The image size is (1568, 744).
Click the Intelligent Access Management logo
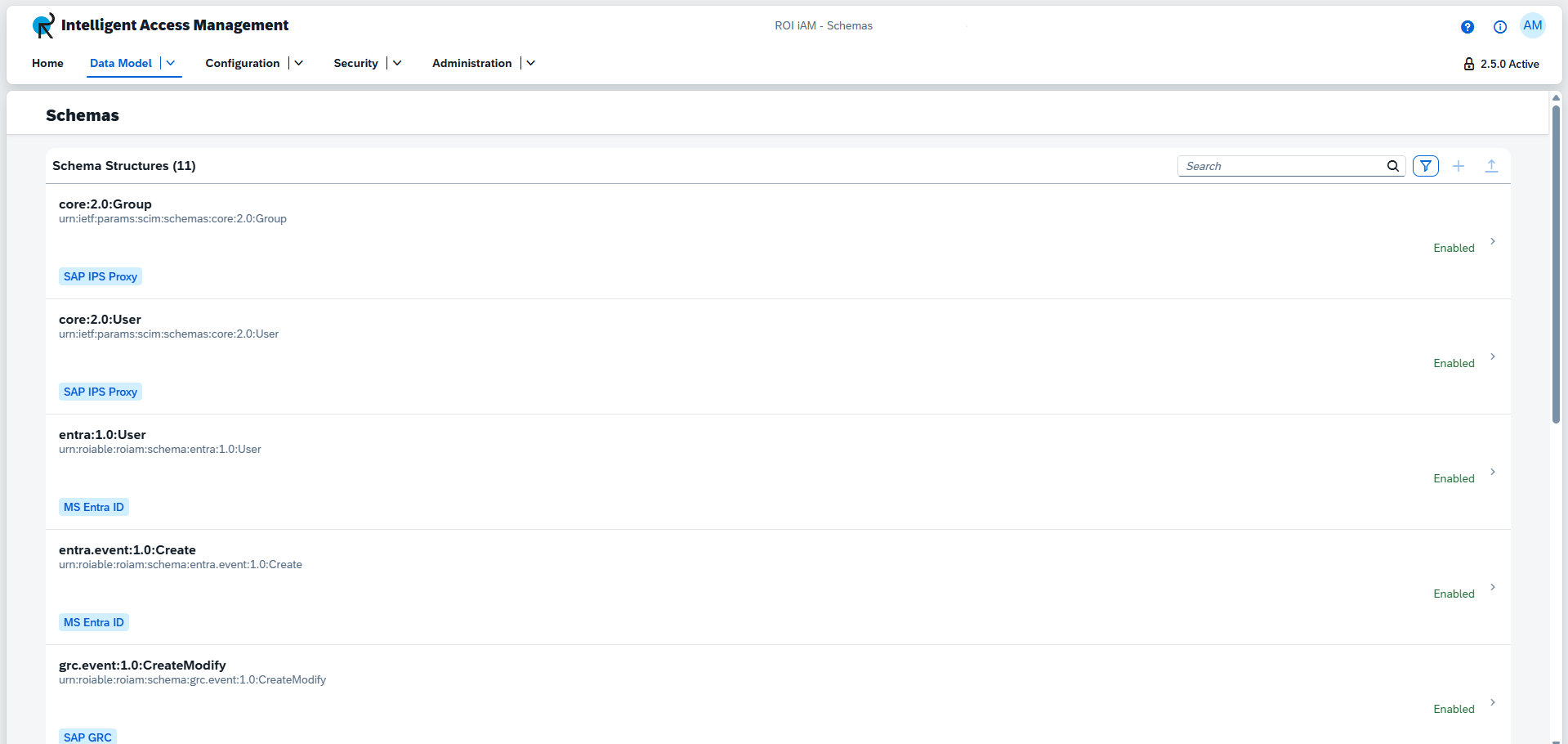point(43,26)
